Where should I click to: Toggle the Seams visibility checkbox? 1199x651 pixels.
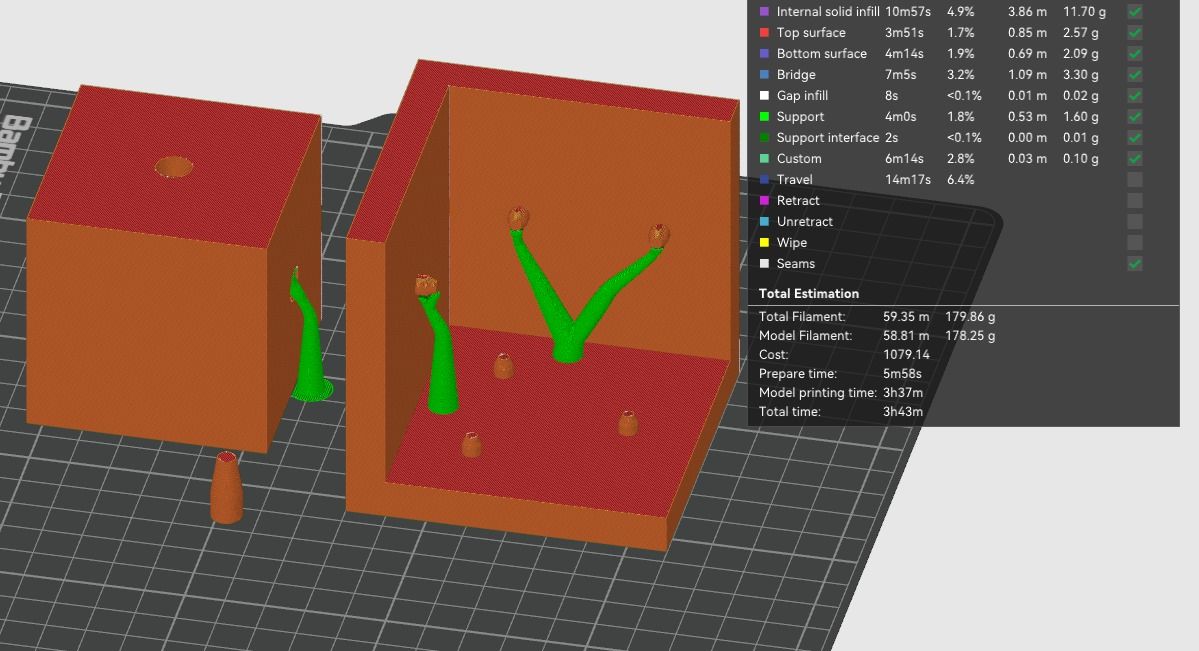1135,264
